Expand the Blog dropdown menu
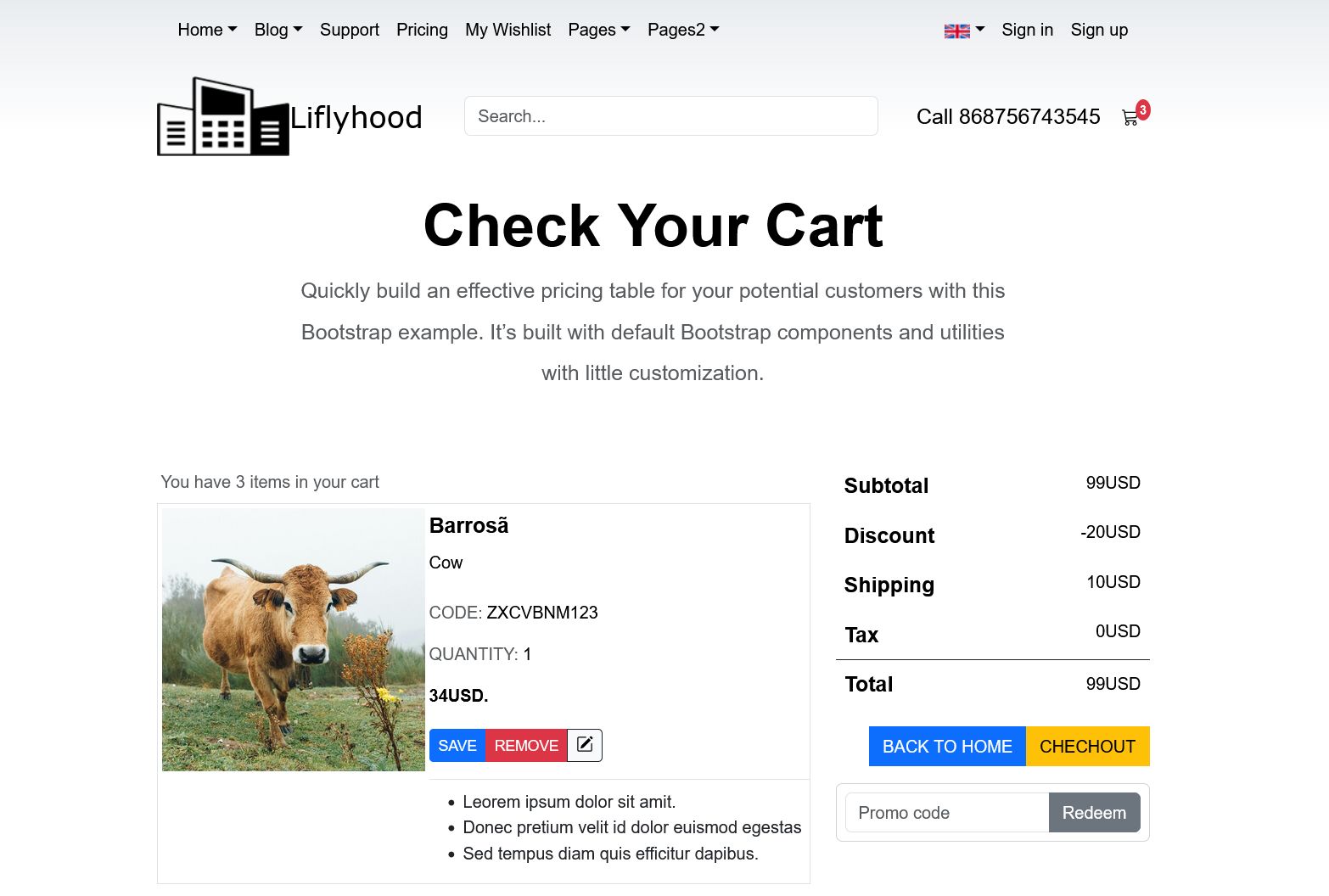Viewport: 1329px width, 896px height. click(278, 30)
